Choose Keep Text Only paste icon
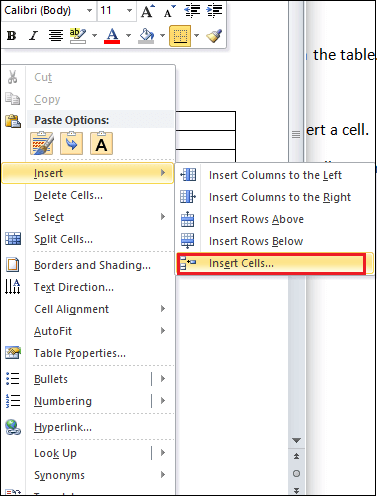The height and width of the screenshot is (496, 377). pyautogui.click(x=101, y=143)
